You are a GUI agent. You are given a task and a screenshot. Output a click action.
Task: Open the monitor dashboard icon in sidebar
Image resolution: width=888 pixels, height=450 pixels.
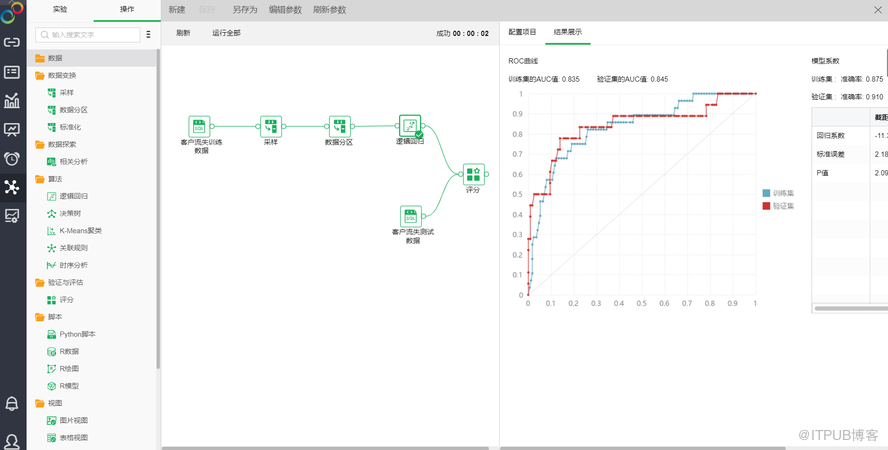coord(11,130)
